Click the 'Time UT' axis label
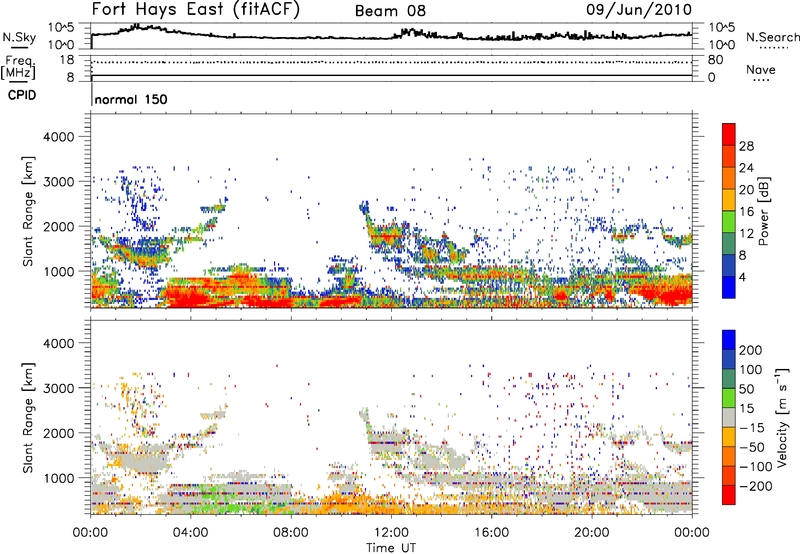Screen dimensions: 800x554 pyautogui.click(x=391, y=548)
